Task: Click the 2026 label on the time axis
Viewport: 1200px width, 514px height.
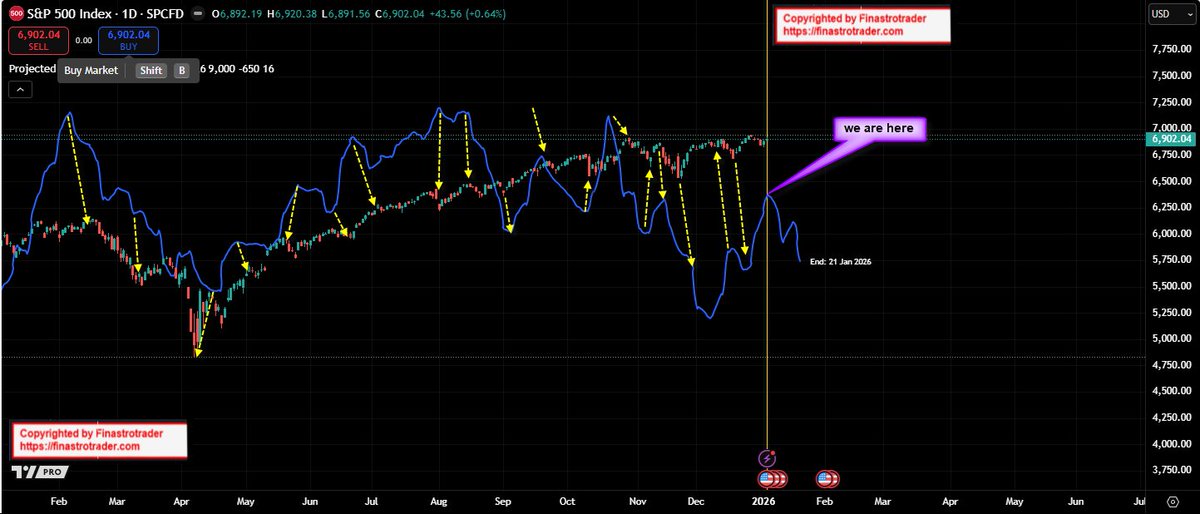Action: (763, 499)
